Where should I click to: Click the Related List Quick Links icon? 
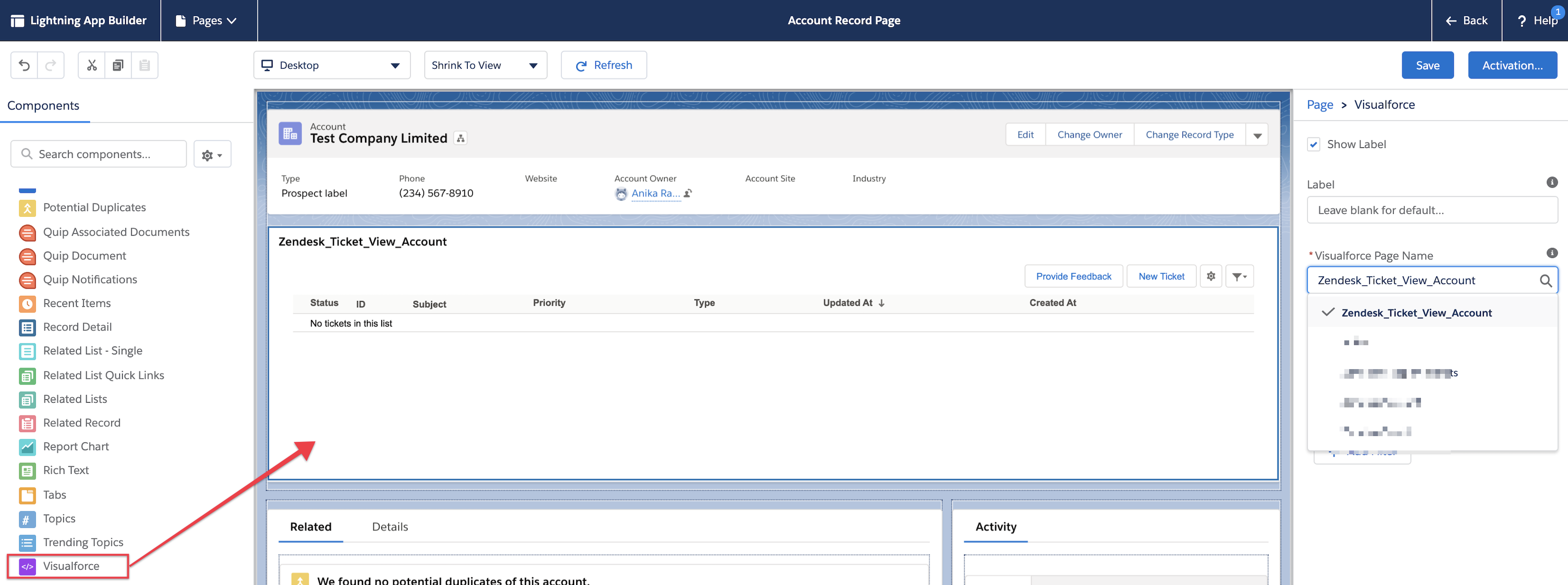point(27,376)
